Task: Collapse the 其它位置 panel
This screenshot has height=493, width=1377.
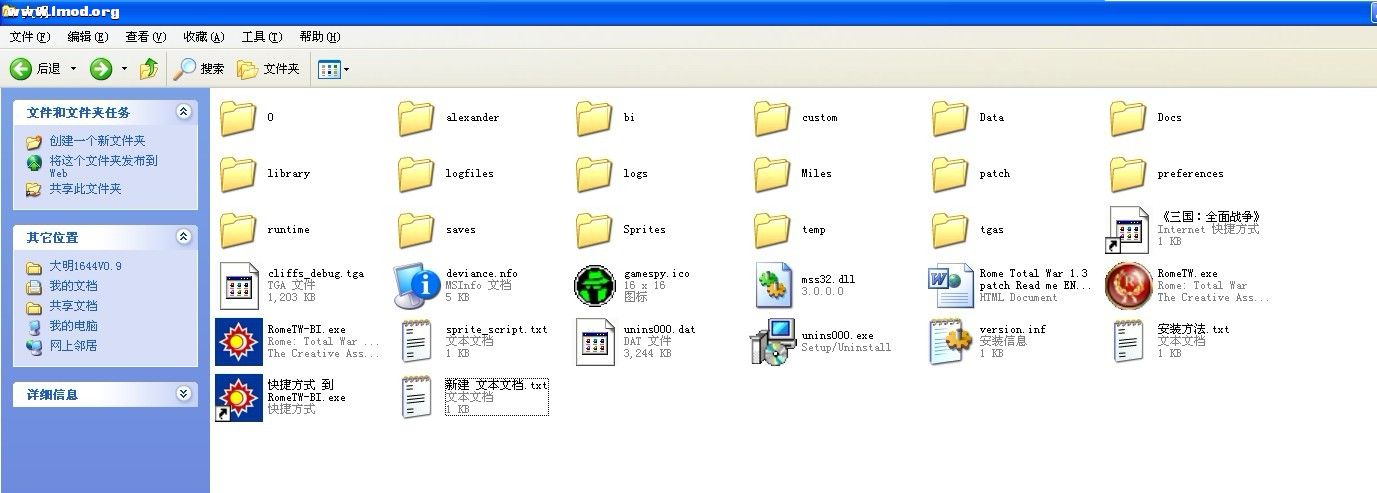Action: coord(183,237)
